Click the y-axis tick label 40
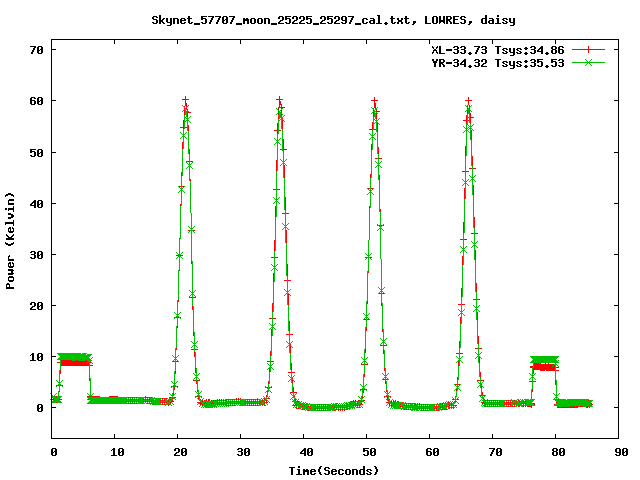Image resolution: width=640 pixels, height=480 pixels. click(36, 204)
